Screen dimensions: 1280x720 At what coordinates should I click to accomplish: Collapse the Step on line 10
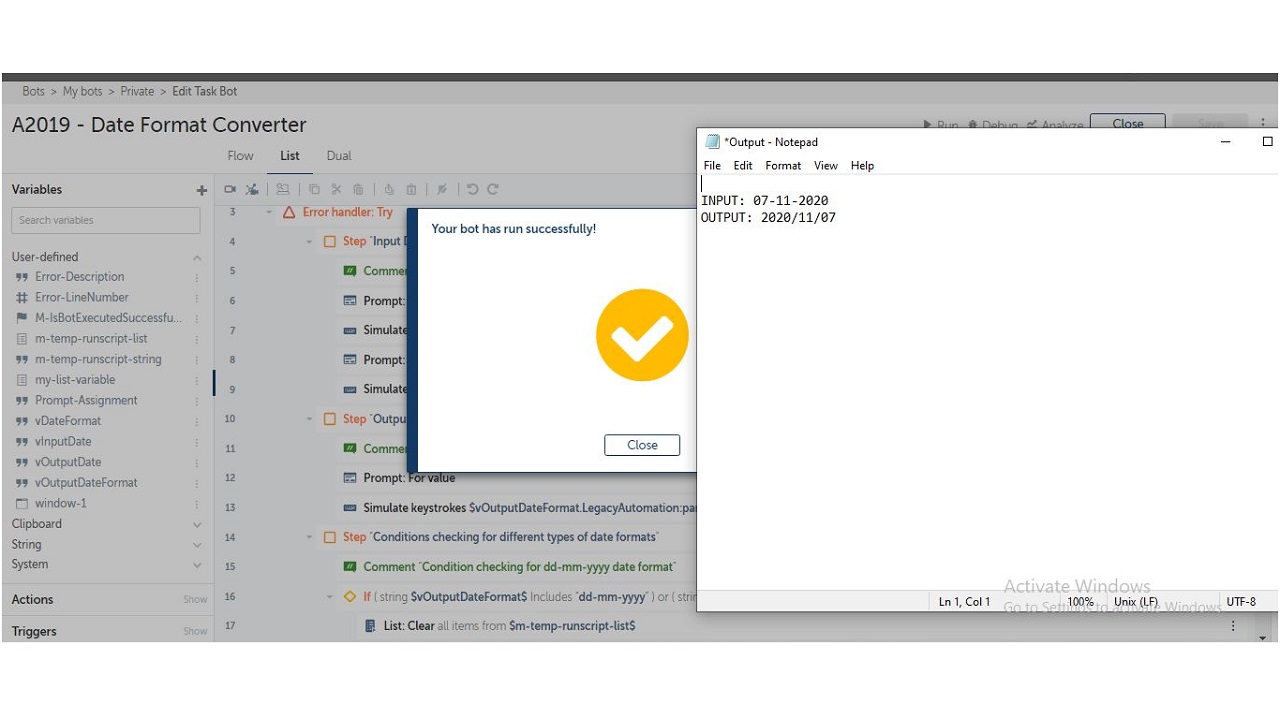tap(309, 419)
